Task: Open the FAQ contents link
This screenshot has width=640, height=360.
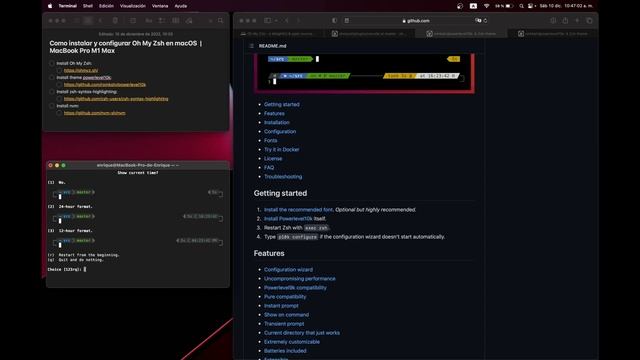Action: point(269,167)
